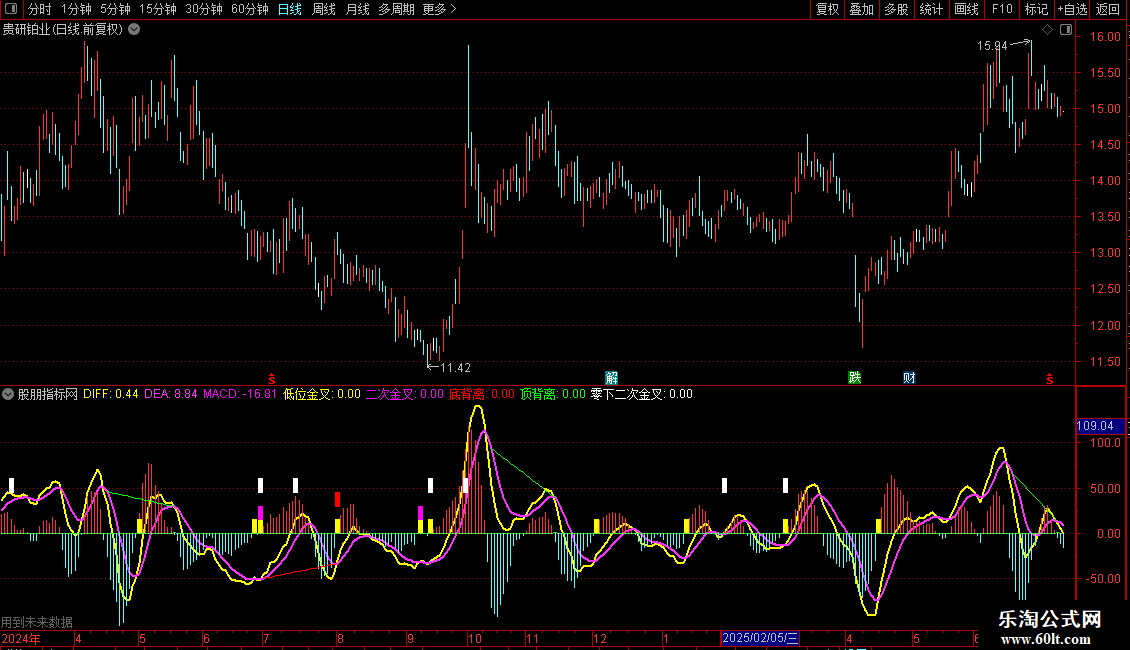Expand the 贵研铂业 chart title dropdown
Screen dimensions: 1130x650
click(x=134, y=30)
